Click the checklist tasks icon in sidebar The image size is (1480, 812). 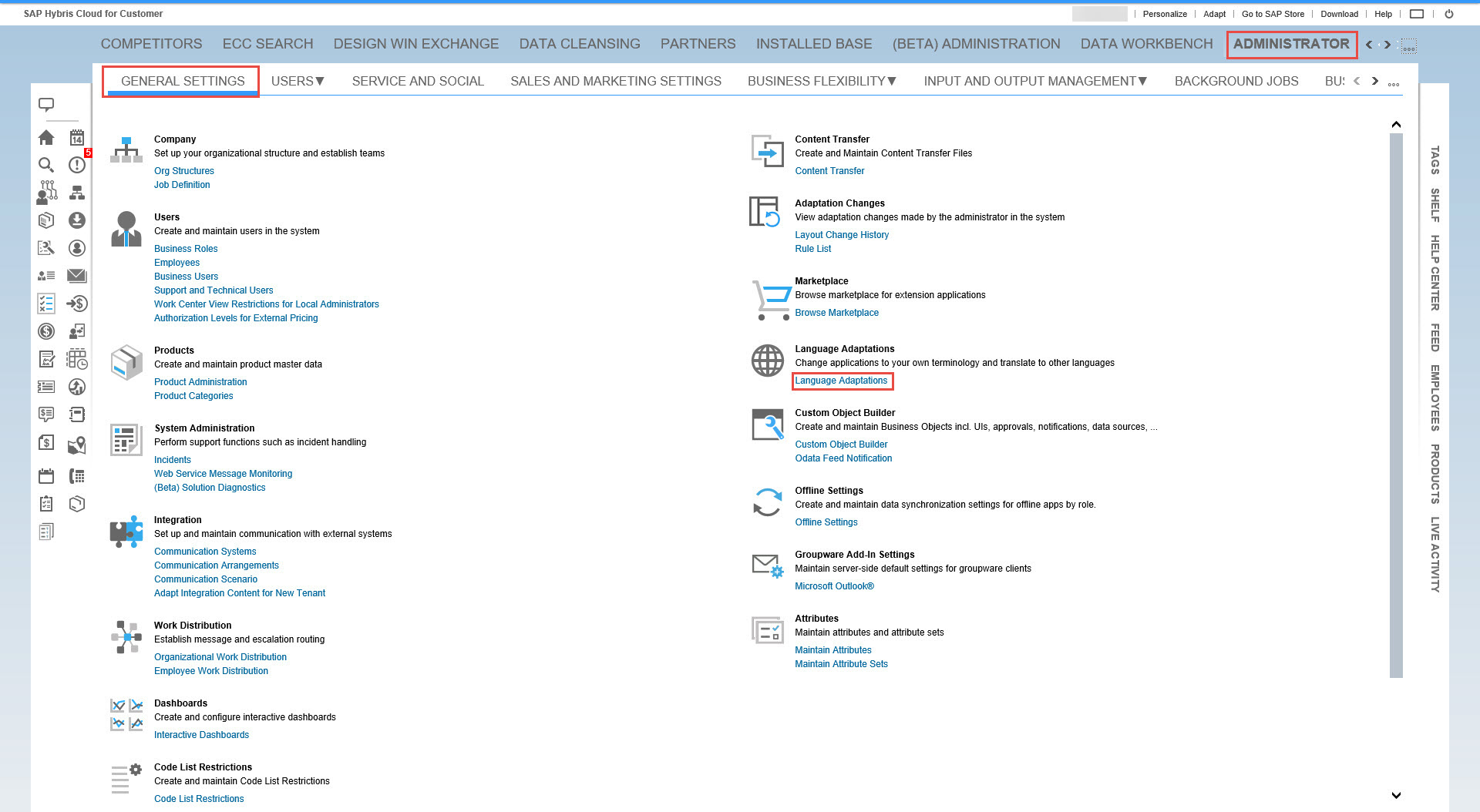click(46, 304)
